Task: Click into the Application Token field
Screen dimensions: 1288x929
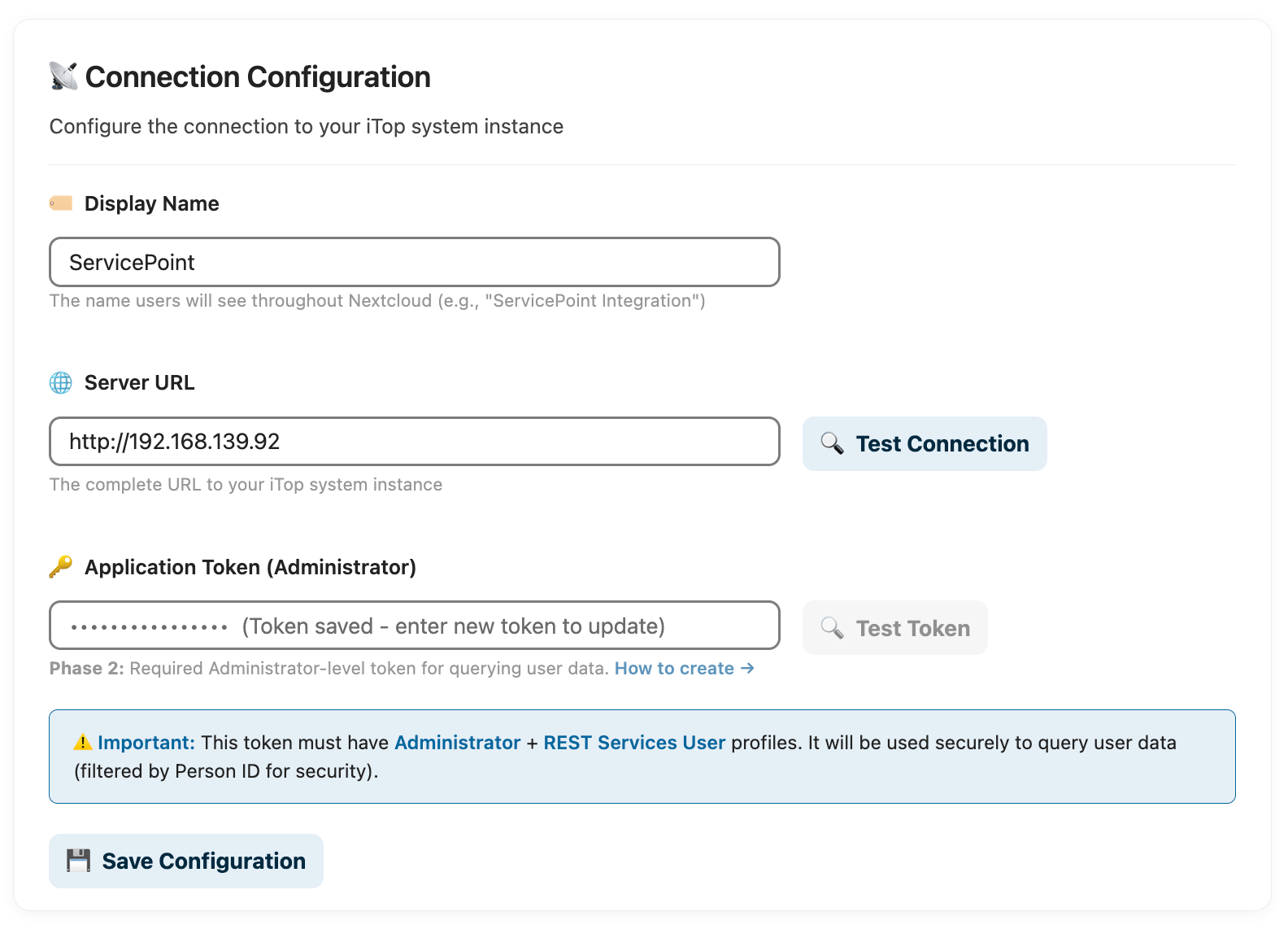Action: [x=415, y=626]
